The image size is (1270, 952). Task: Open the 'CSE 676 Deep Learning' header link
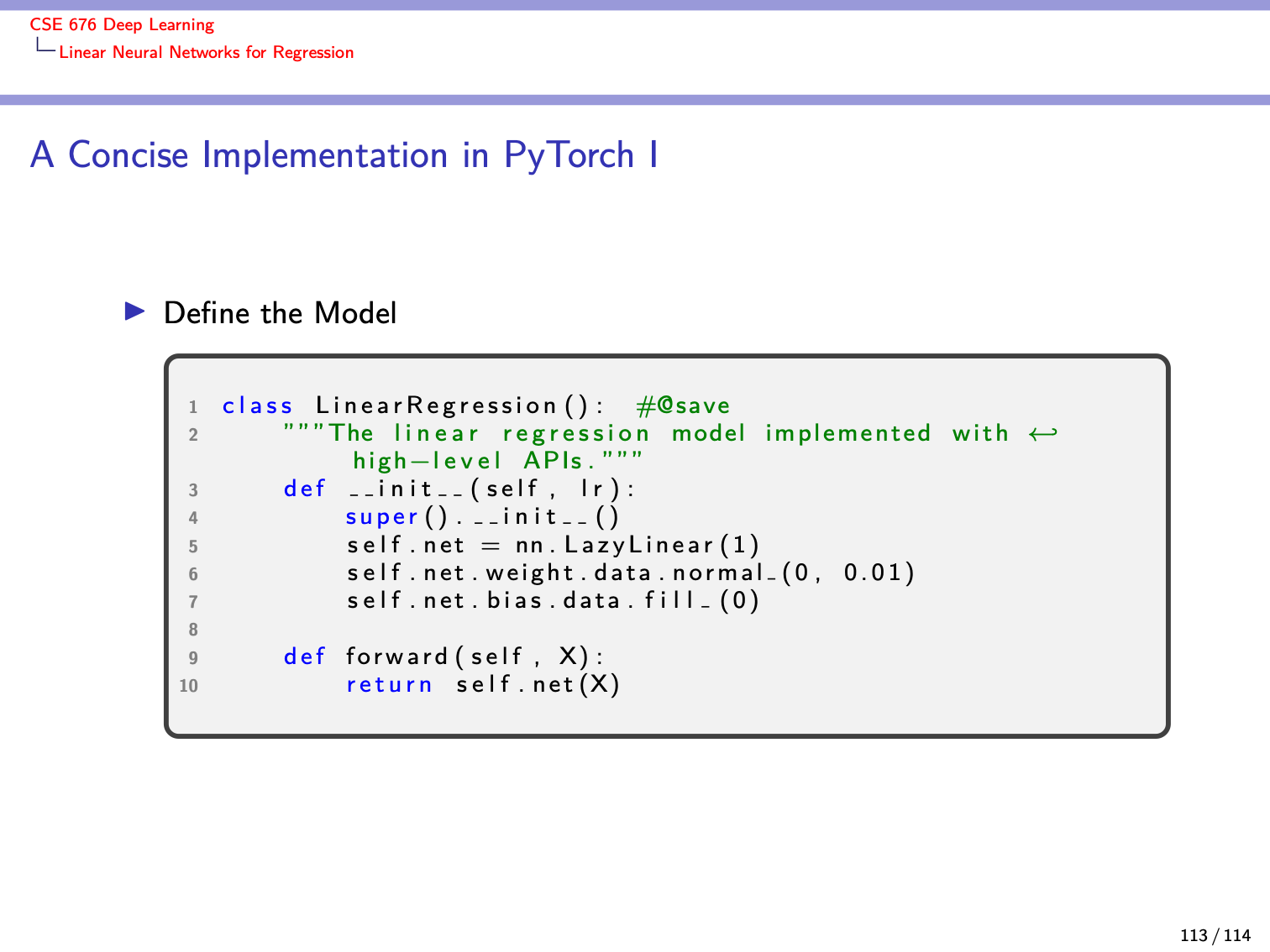coord(122,25)
